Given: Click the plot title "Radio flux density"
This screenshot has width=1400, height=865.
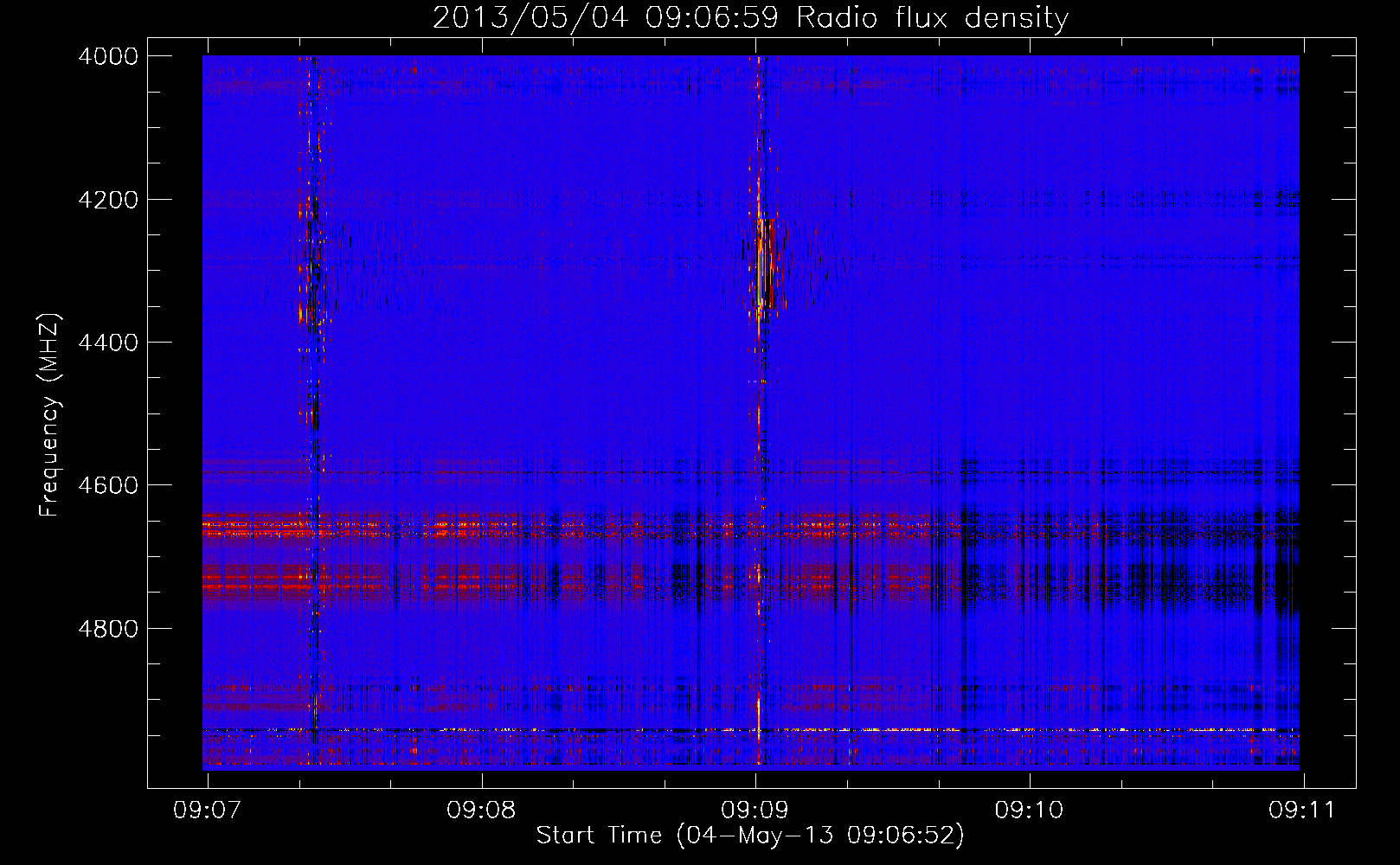Looking at the screenshot, I should pos(932,18).
